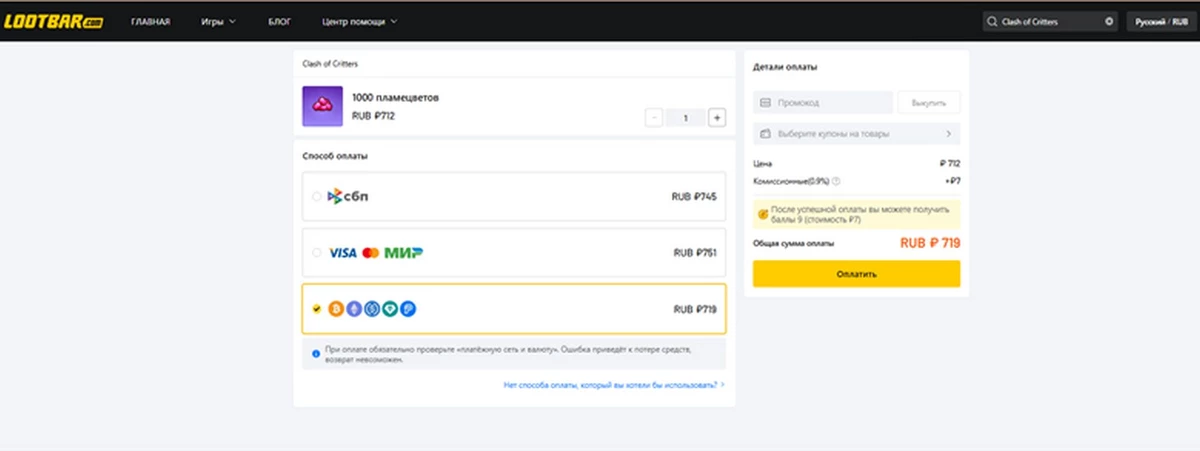Click the Mastercard logo
The image size is (1200, 451).
point(371,253)
